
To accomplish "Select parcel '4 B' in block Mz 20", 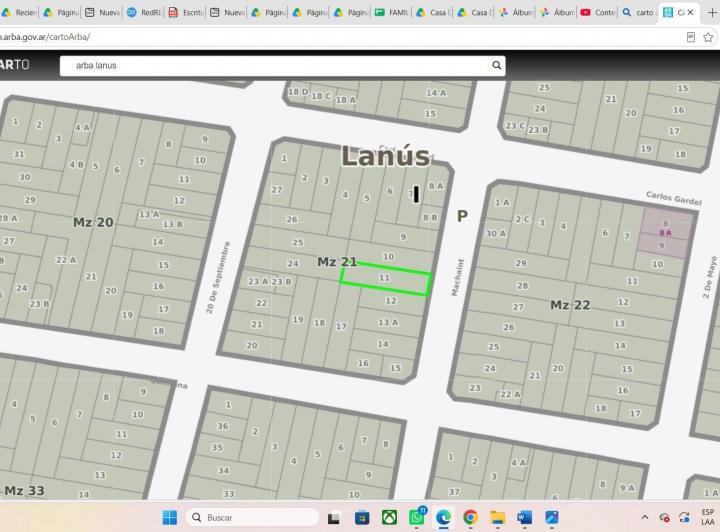I will 76,164.
